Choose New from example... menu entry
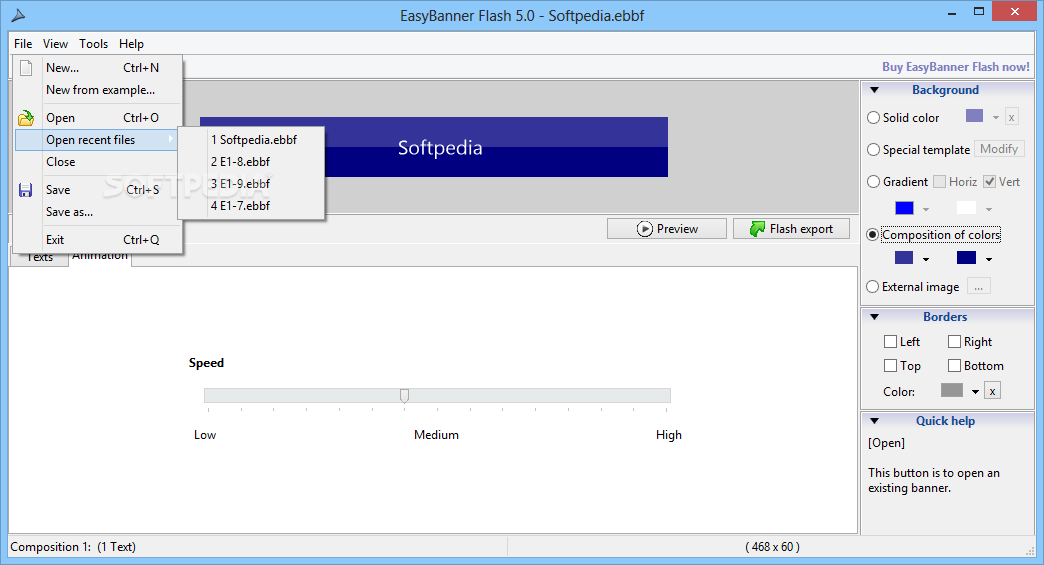 (x=98, y=90)
